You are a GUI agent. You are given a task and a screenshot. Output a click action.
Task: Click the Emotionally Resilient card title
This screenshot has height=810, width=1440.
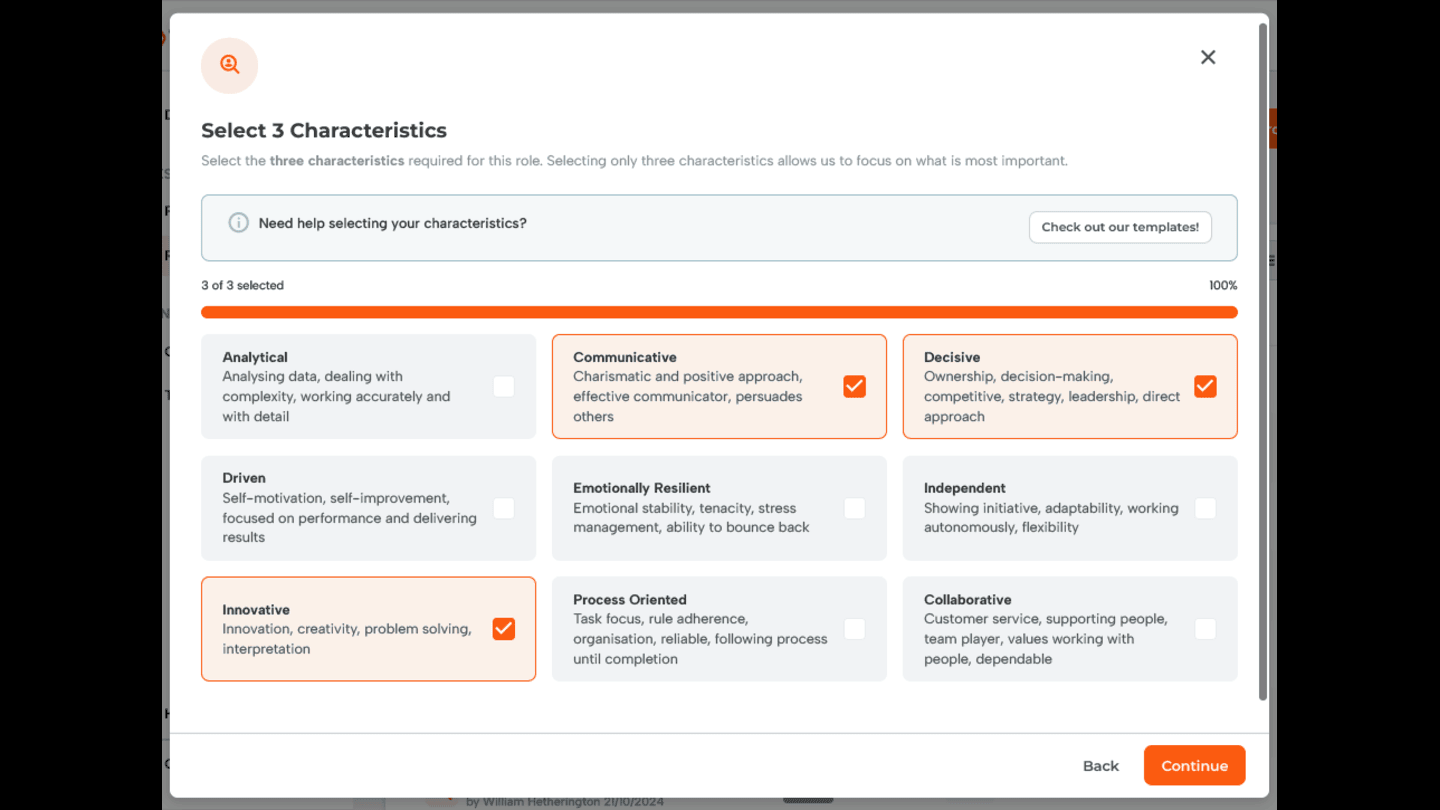[642, 488]
